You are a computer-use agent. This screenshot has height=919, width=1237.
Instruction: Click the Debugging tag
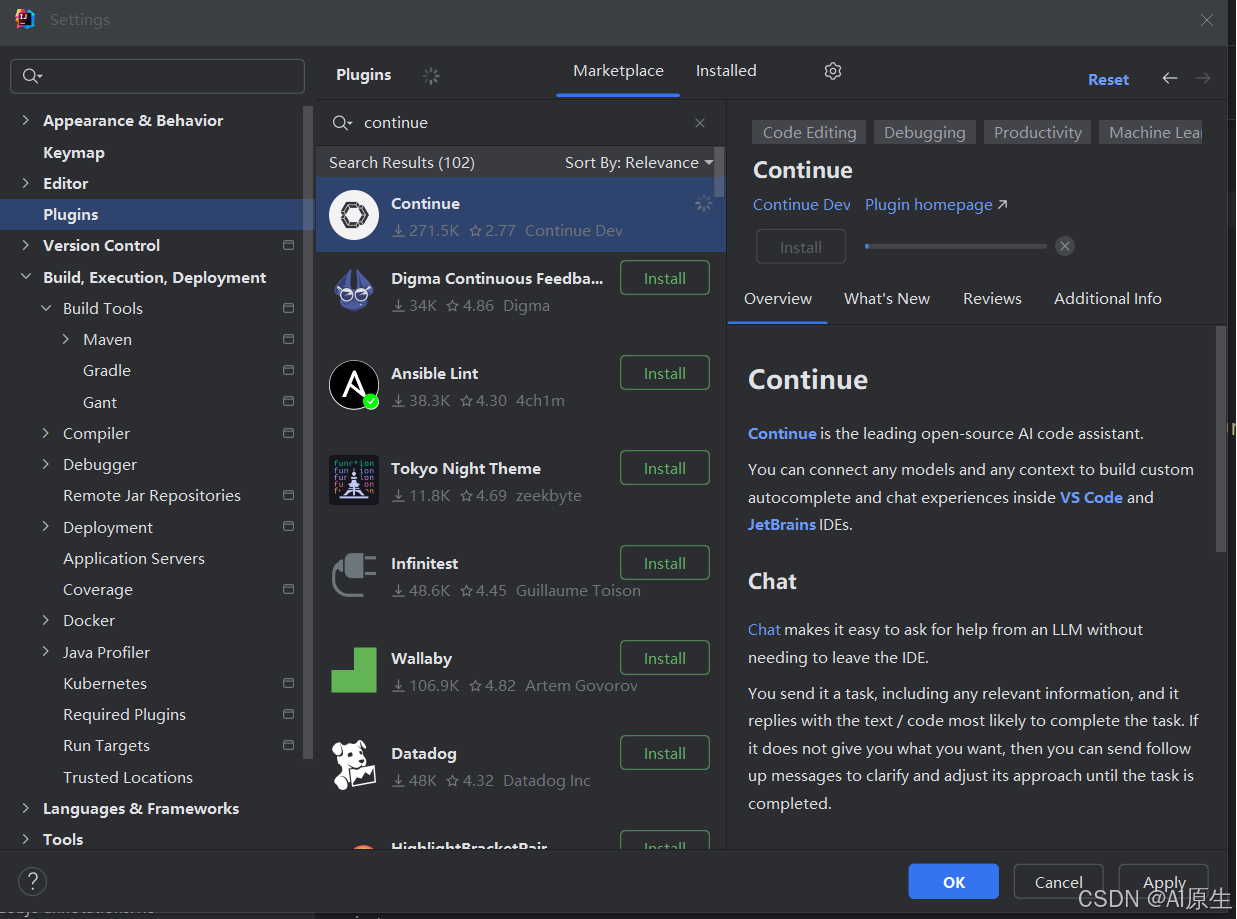[925, 133]
